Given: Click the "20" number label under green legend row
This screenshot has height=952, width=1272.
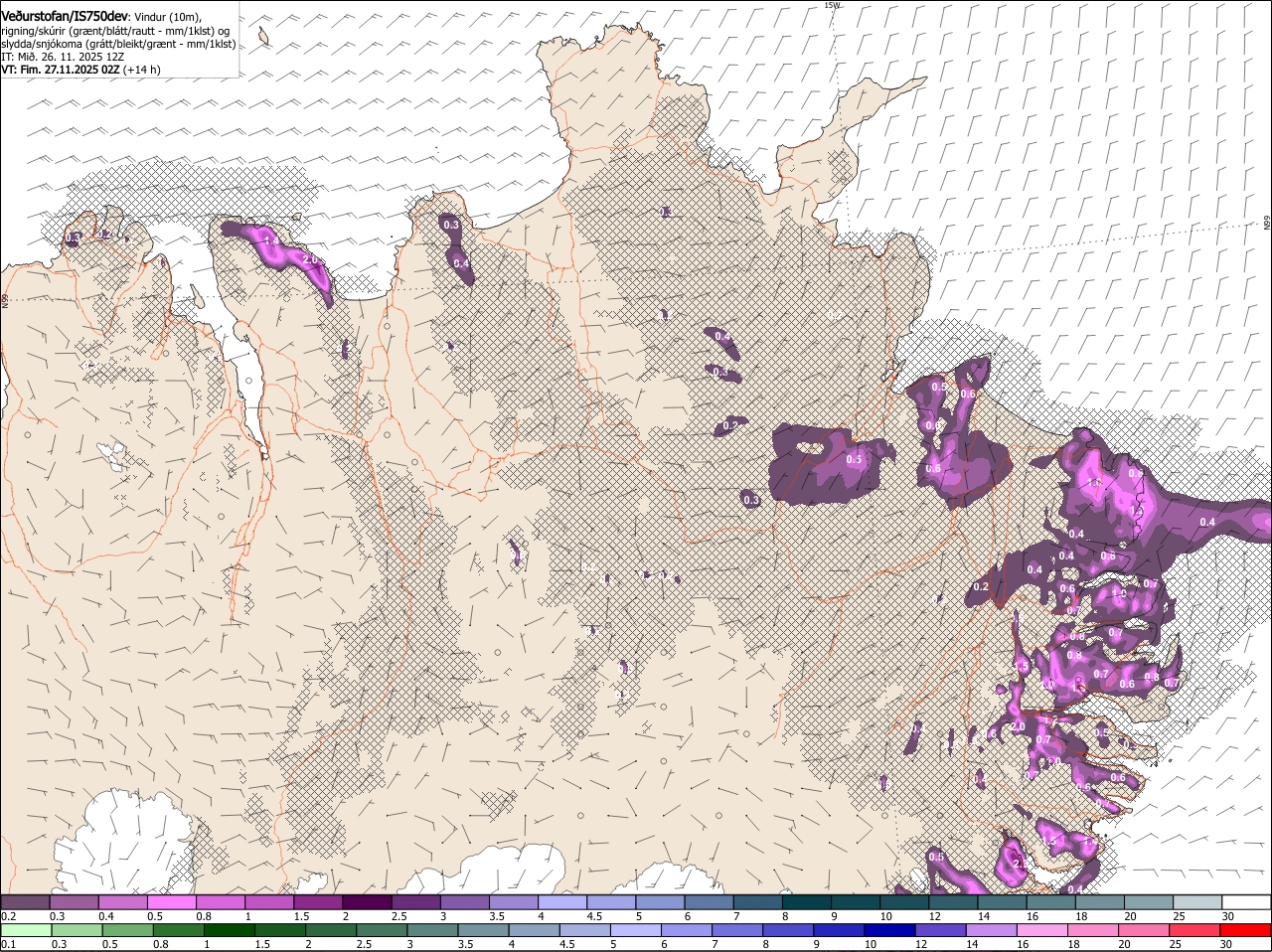Looking at the screenshot, I should [x=1124, y=944].
